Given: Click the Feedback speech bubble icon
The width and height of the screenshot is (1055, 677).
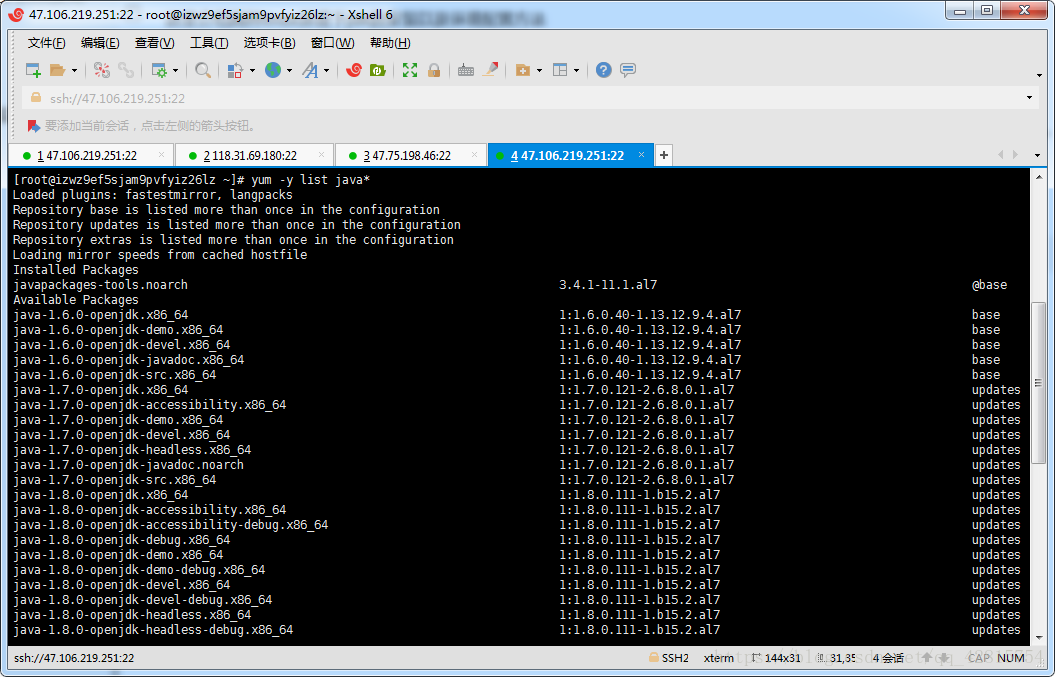Looking at the screenshot, I should point(628,70).
